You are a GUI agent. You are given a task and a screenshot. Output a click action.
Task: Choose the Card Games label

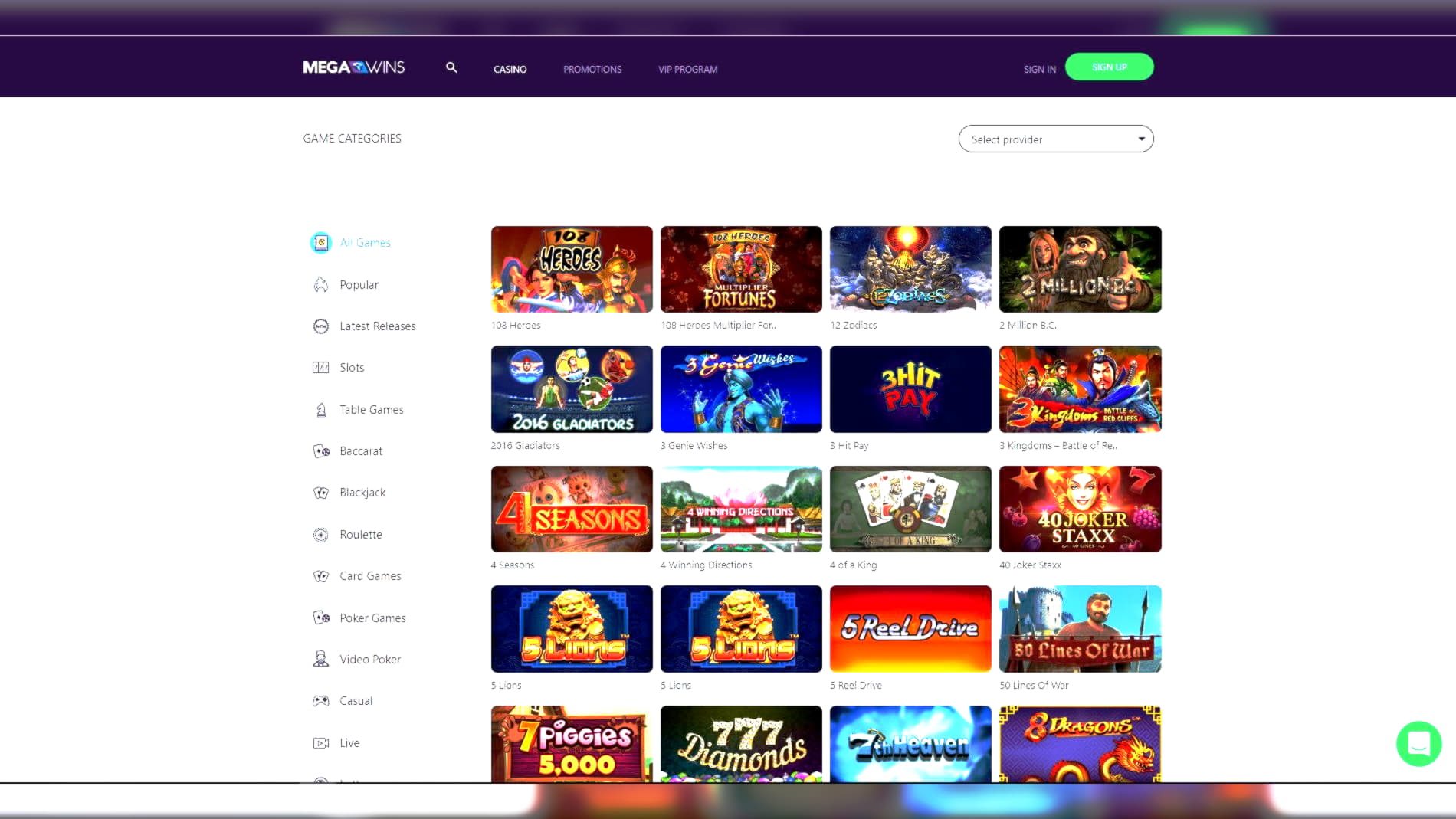click(x=370, y=576)
